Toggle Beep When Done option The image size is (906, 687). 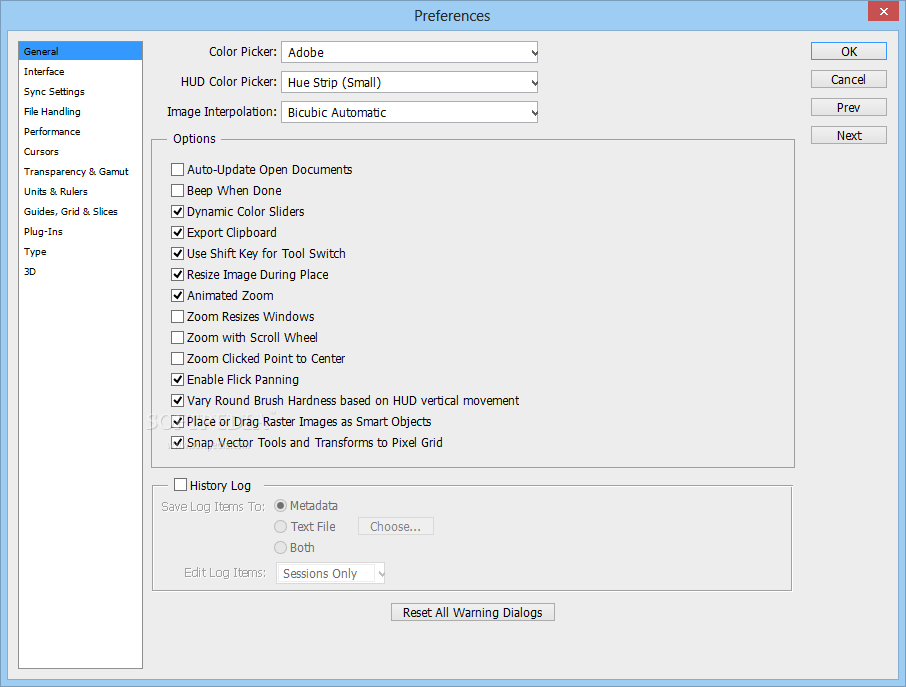177,191
